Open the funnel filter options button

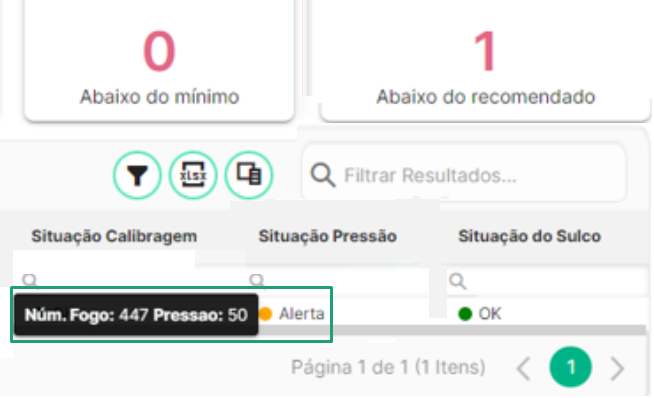pyautogui.click(x=137, y=175)
